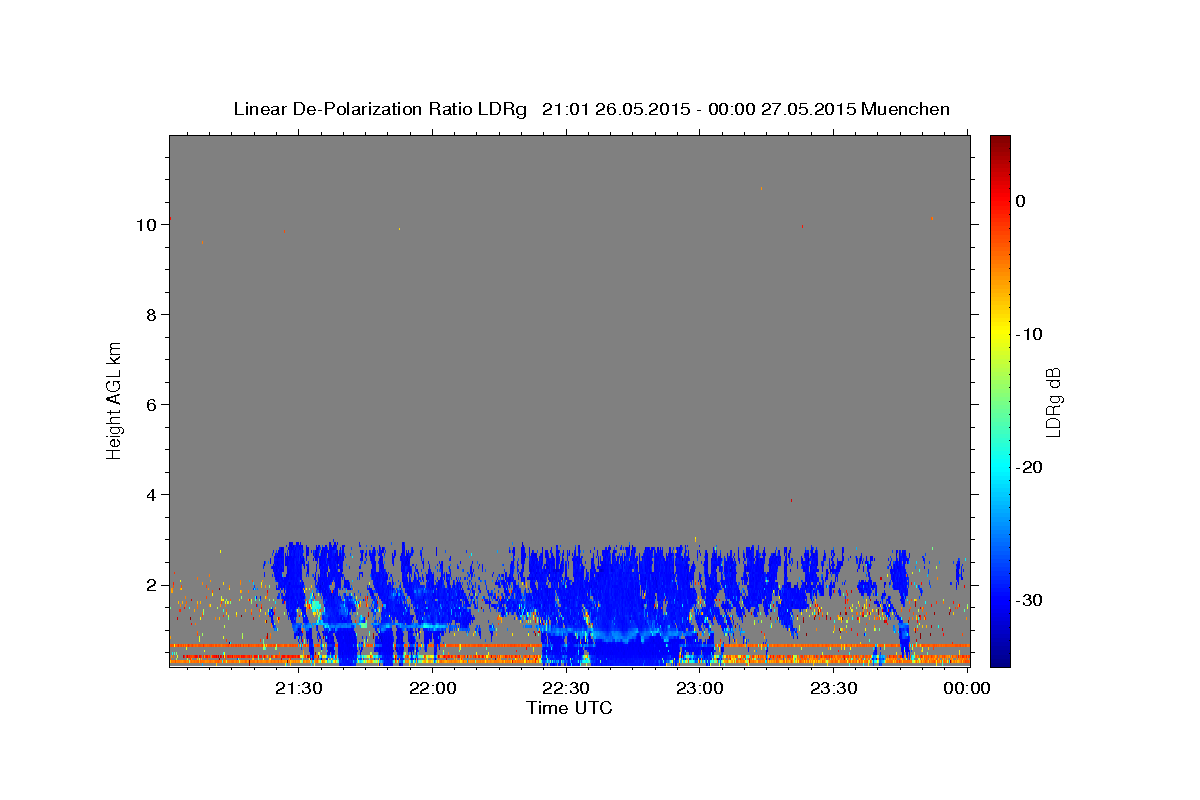1200x800 pixels.
Task: Click the 'Height AGL km' axis label
Action: pyautogui.click(x=114, y=400)
